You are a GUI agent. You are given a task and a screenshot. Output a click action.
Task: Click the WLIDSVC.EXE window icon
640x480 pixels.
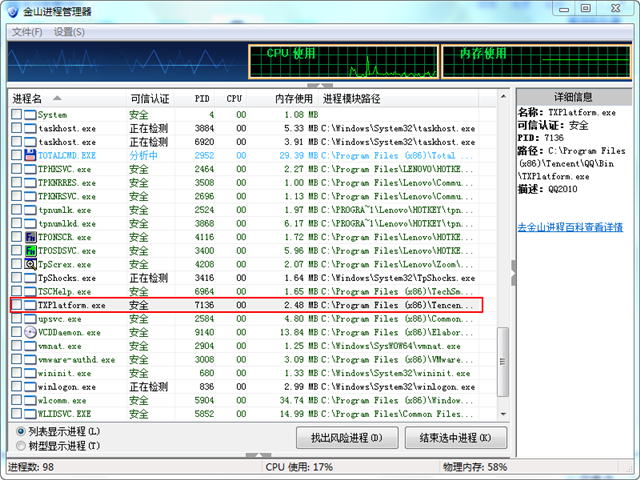(30, 414)
